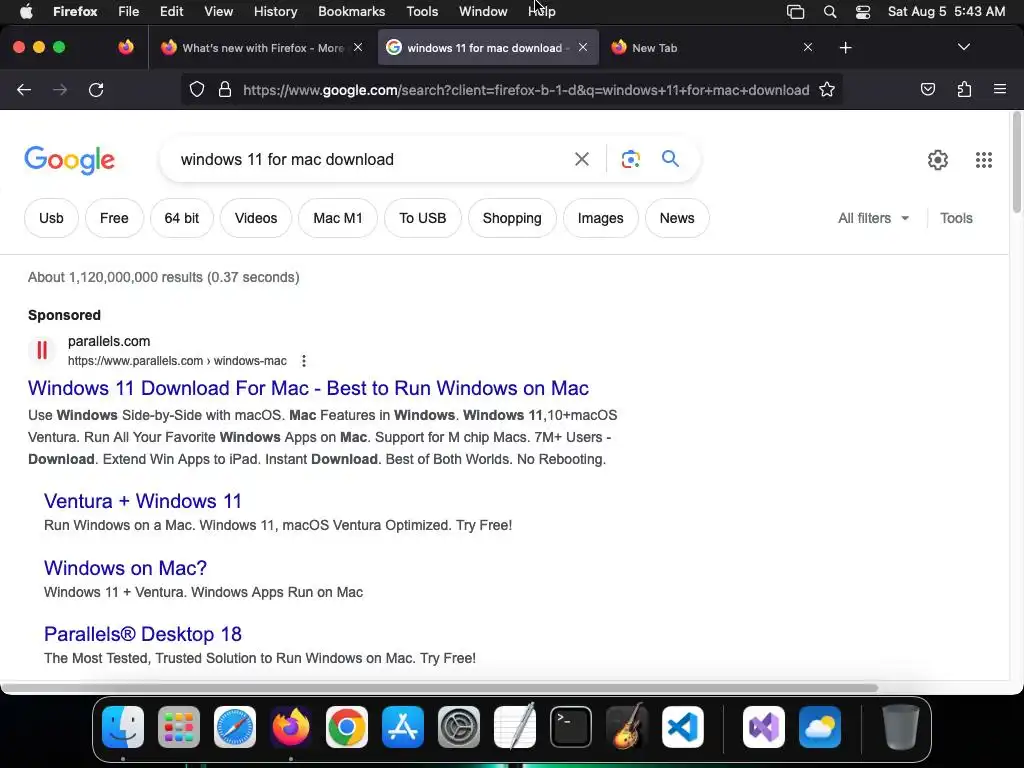Screen dimensions: 1024x768
Task: Open the Tools search options
Action: [955, 218]
